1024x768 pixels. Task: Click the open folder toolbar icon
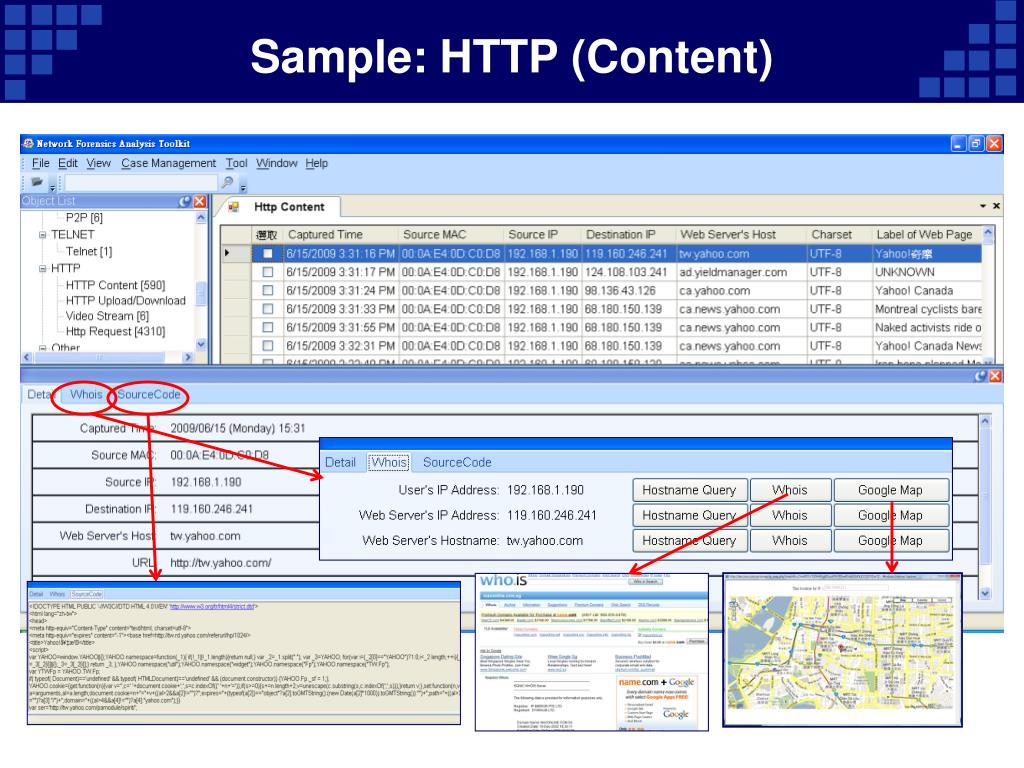(x=37, y=182)
